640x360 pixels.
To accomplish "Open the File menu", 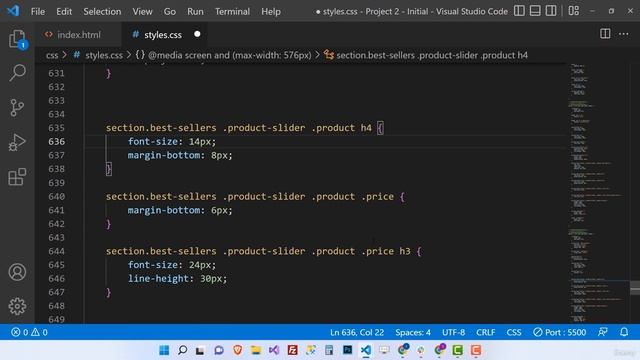I will click(38, 11).
